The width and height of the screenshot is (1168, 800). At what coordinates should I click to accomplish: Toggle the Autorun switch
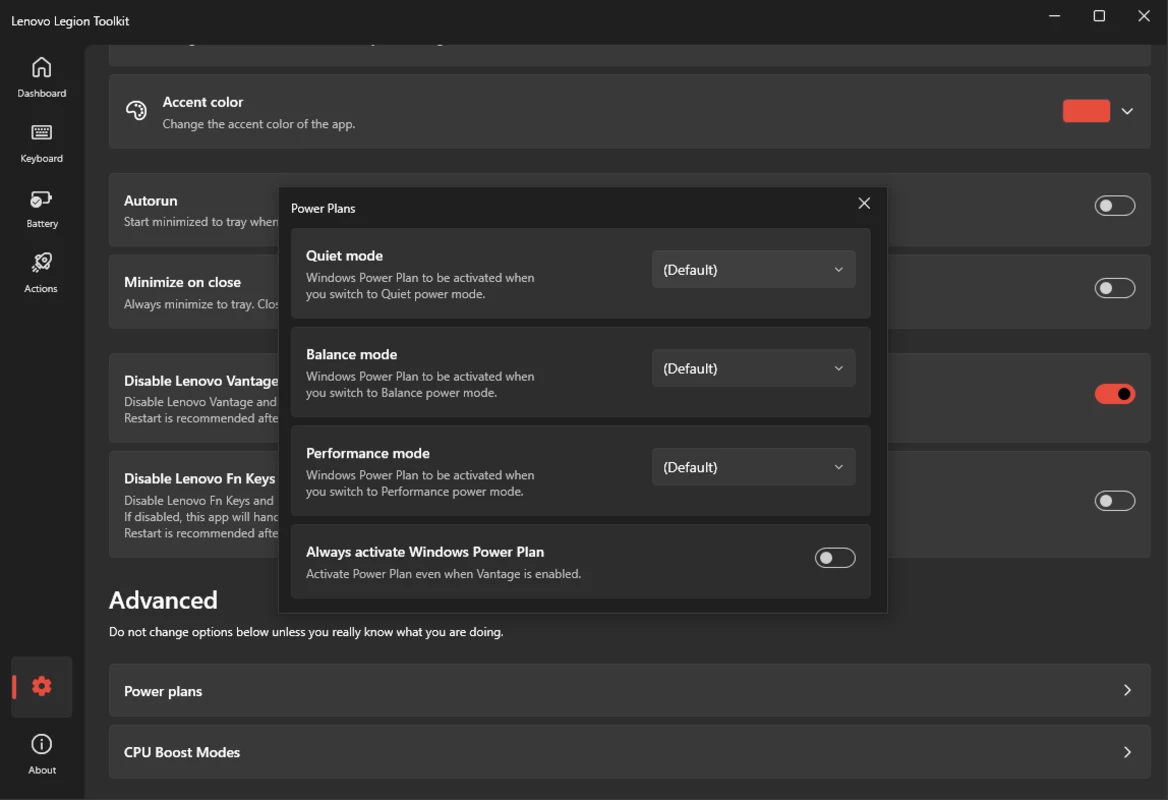coord(1114,206)
